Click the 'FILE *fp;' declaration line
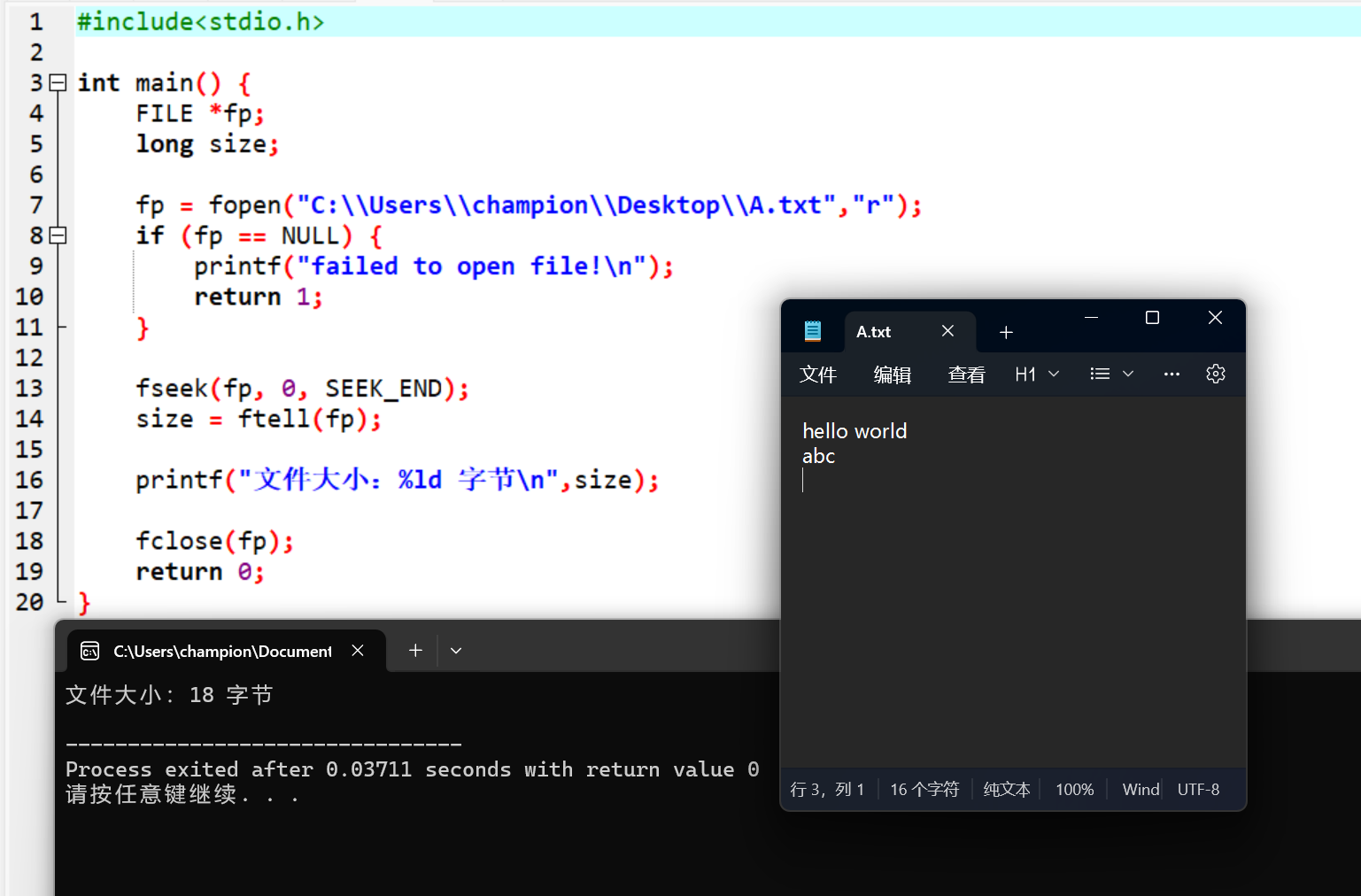The width and height of the screenshot is (1361, 896). tap(200, 113)
